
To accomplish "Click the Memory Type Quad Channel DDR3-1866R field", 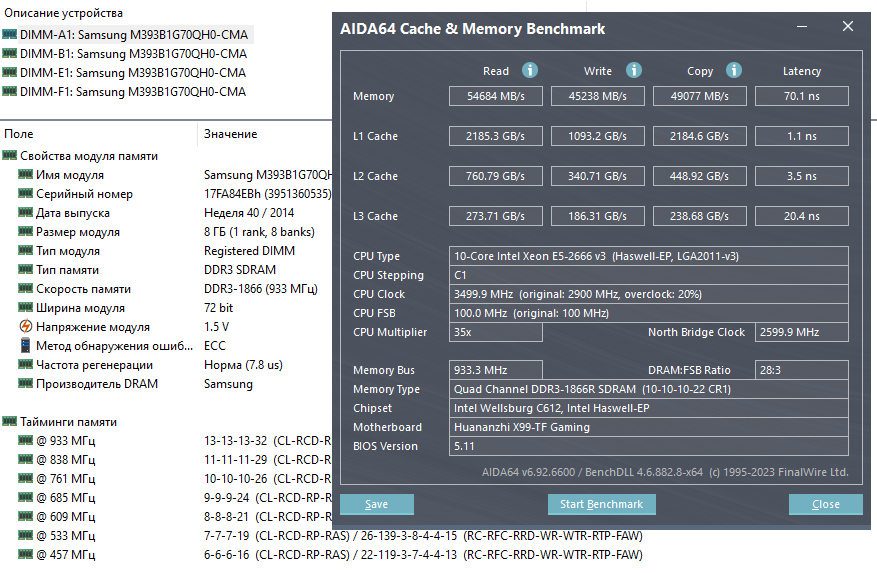I will (649, 389).
